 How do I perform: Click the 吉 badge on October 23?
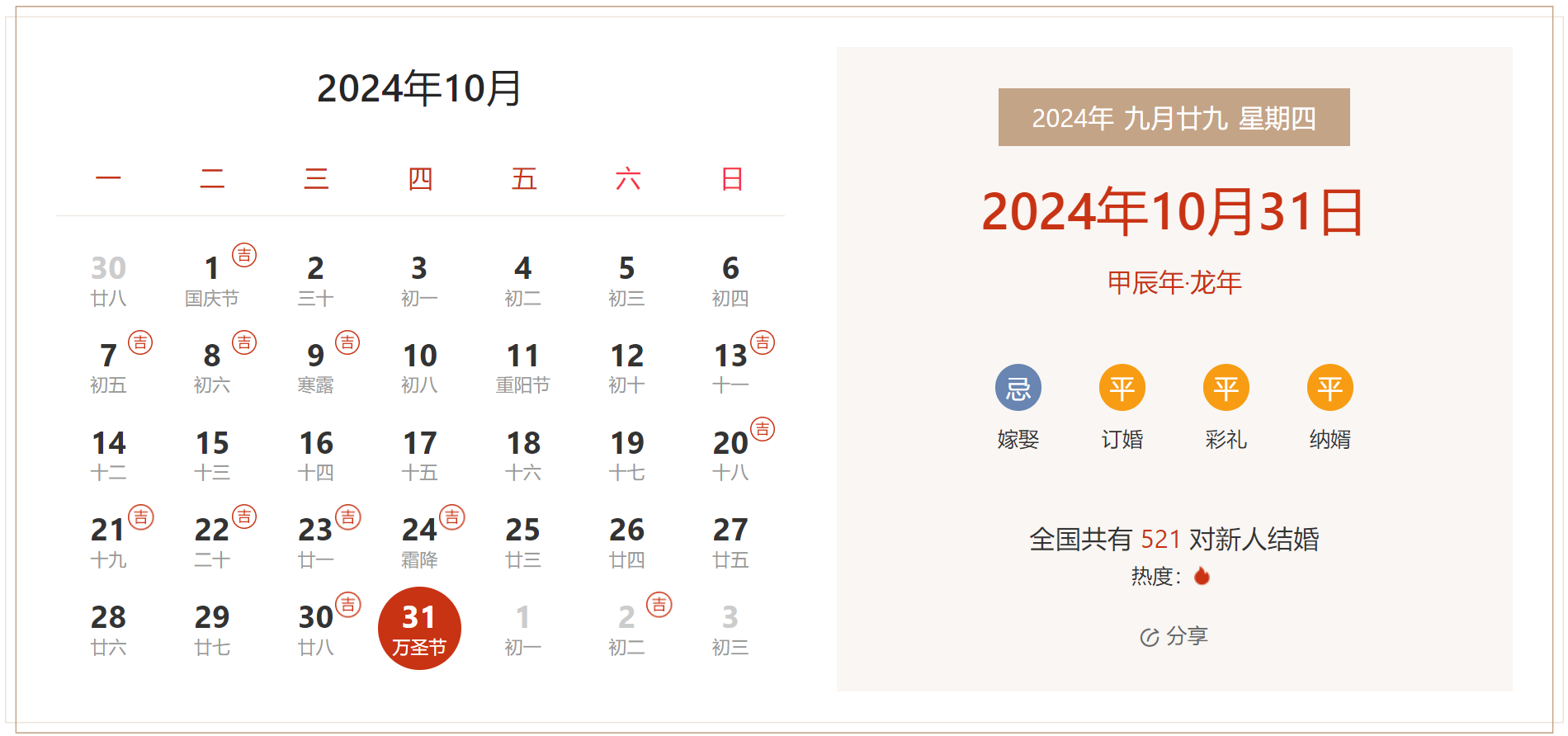(348, 517)
